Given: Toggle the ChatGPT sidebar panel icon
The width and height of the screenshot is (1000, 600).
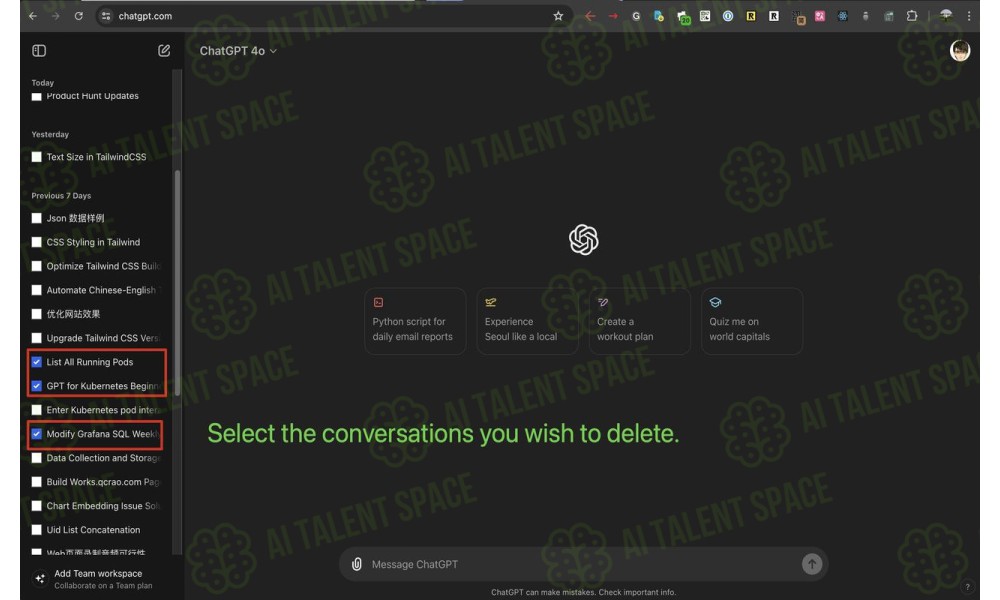Looking at the screenshot, I should pos(39,50).
